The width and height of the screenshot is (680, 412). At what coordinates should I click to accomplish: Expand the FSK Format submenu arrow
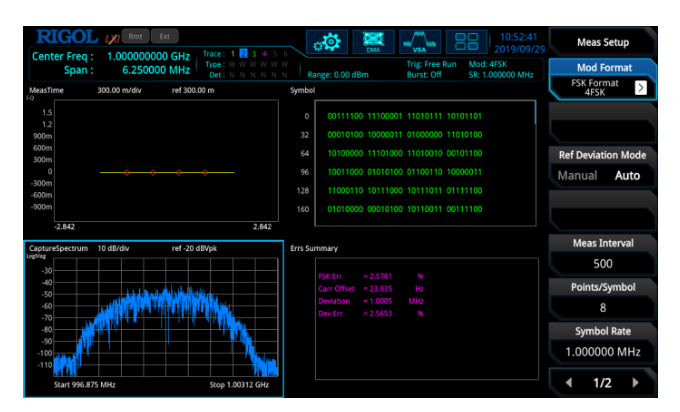[641, 88]
